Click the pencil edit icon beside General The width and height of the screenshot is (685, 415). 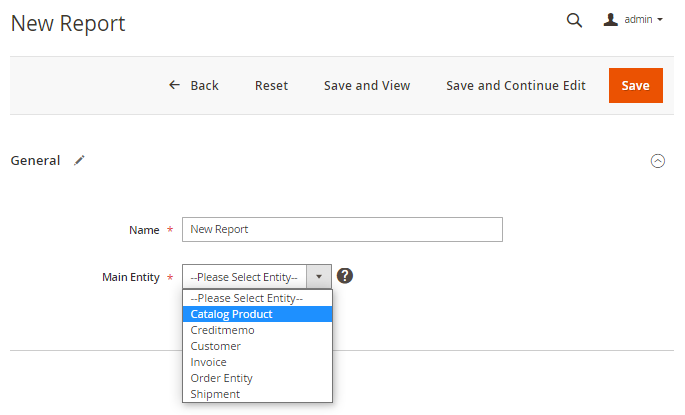click(80, 160)
